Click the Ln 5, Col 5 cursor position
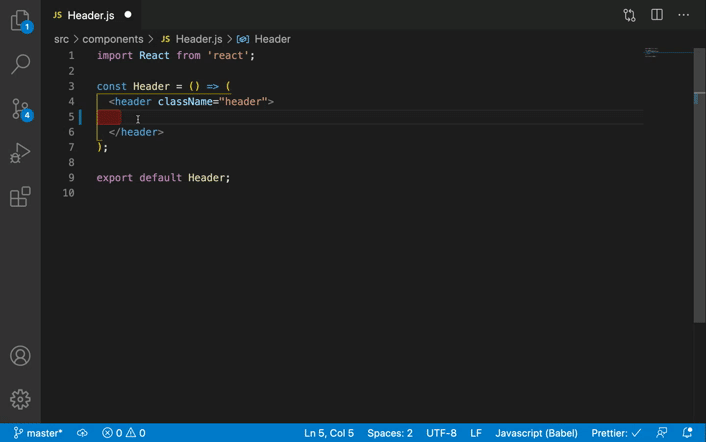Viewport: 706px width, 442px height. click(x=329, y=433)
